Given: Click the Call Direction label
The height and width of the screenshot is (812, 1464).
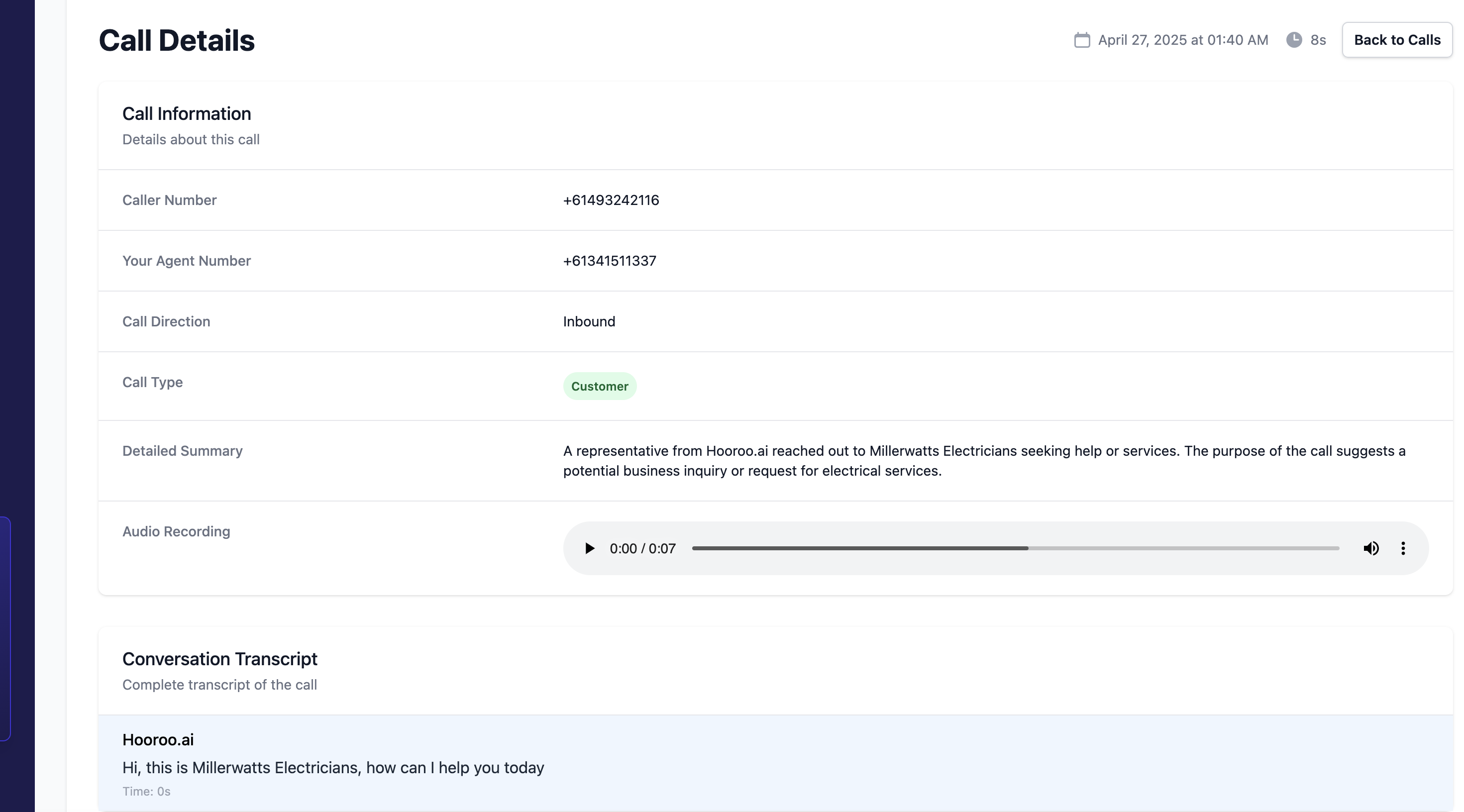Looking at the screenshot, I should click(166, 321).
